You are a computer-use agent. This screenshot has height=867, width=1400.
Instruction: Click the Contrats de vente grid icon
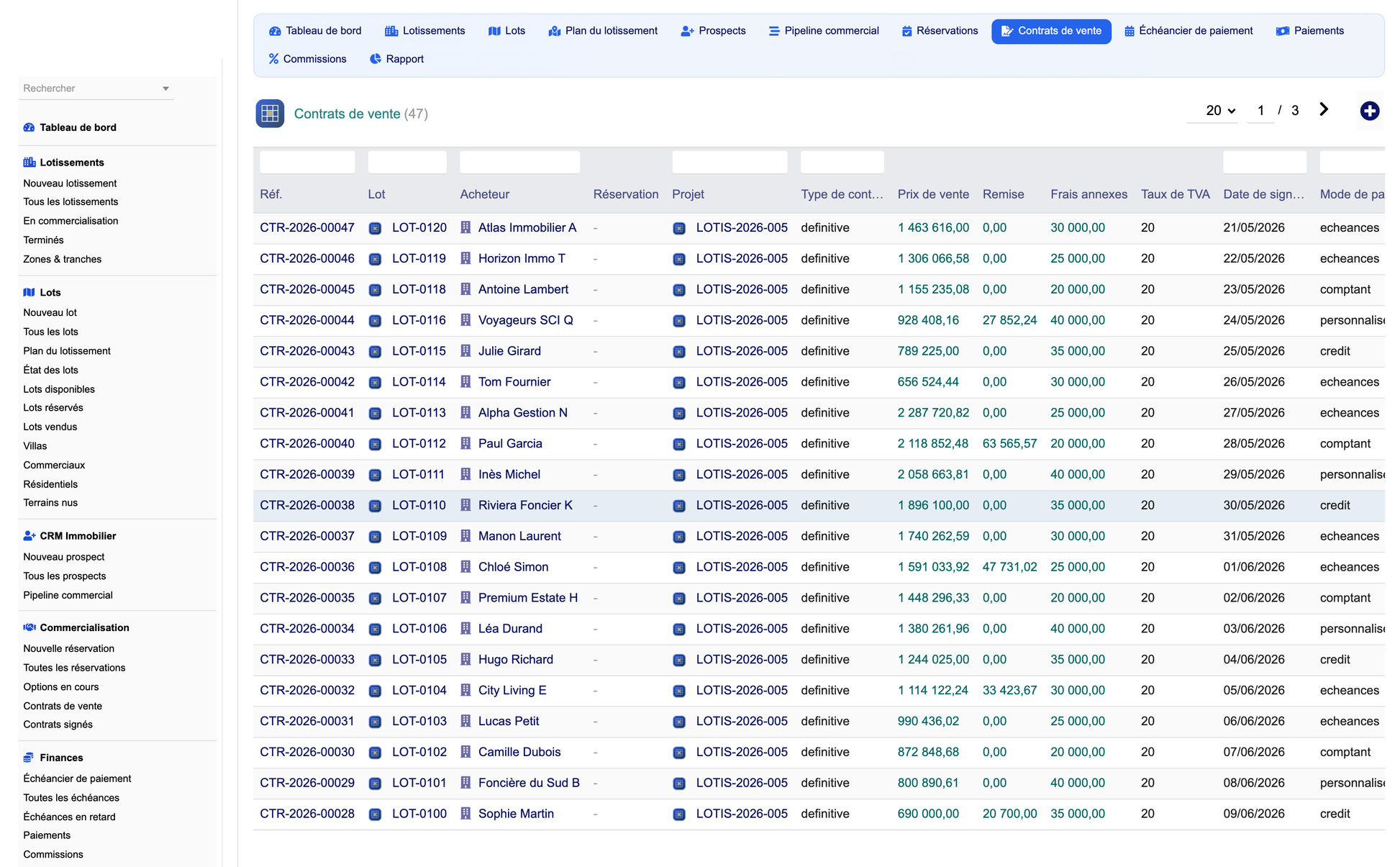[270, 114]
